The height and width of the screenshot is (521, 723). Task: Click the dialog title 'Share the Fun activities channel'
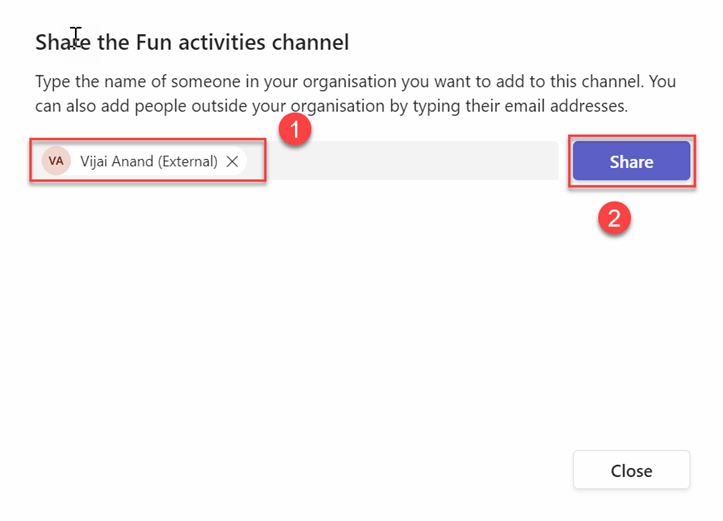[191, 42]
